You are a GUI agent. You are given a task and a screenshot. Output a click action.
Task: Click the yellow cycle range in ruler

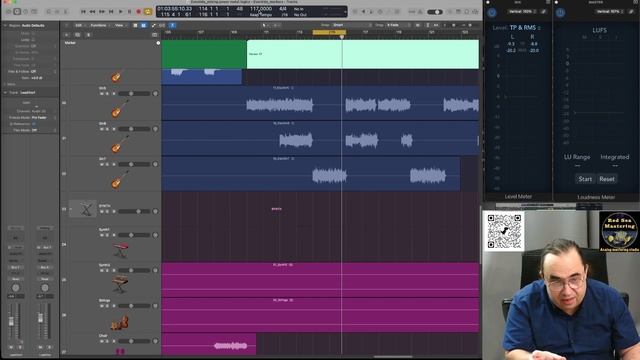(329, 32)
